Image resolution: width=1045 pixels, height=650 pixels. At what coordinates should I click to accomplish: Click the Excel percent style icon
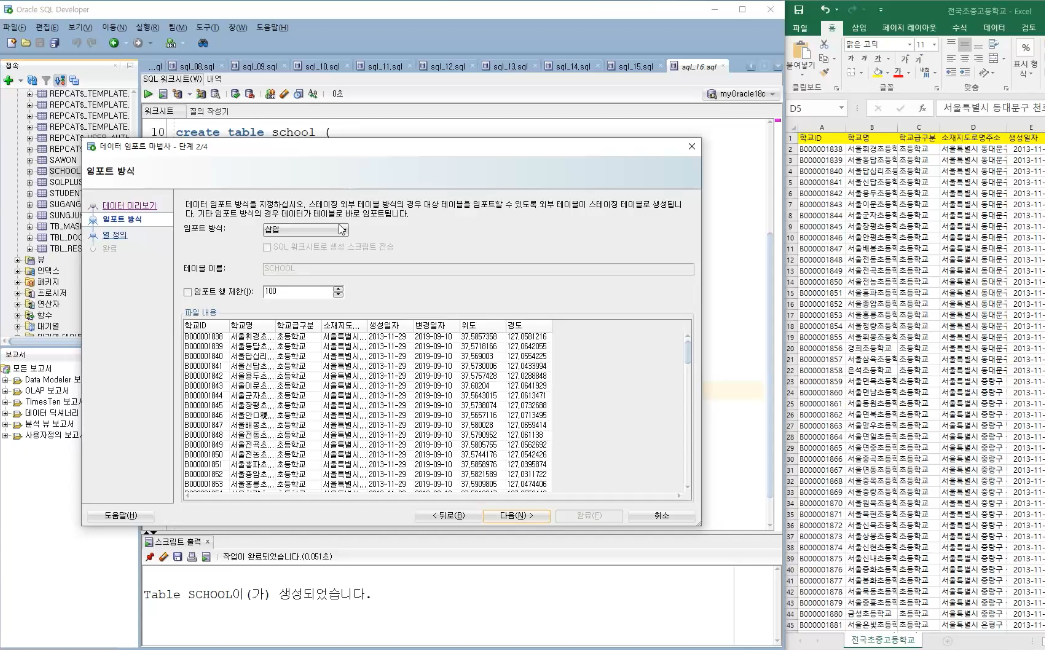[x=1025, y=48]
